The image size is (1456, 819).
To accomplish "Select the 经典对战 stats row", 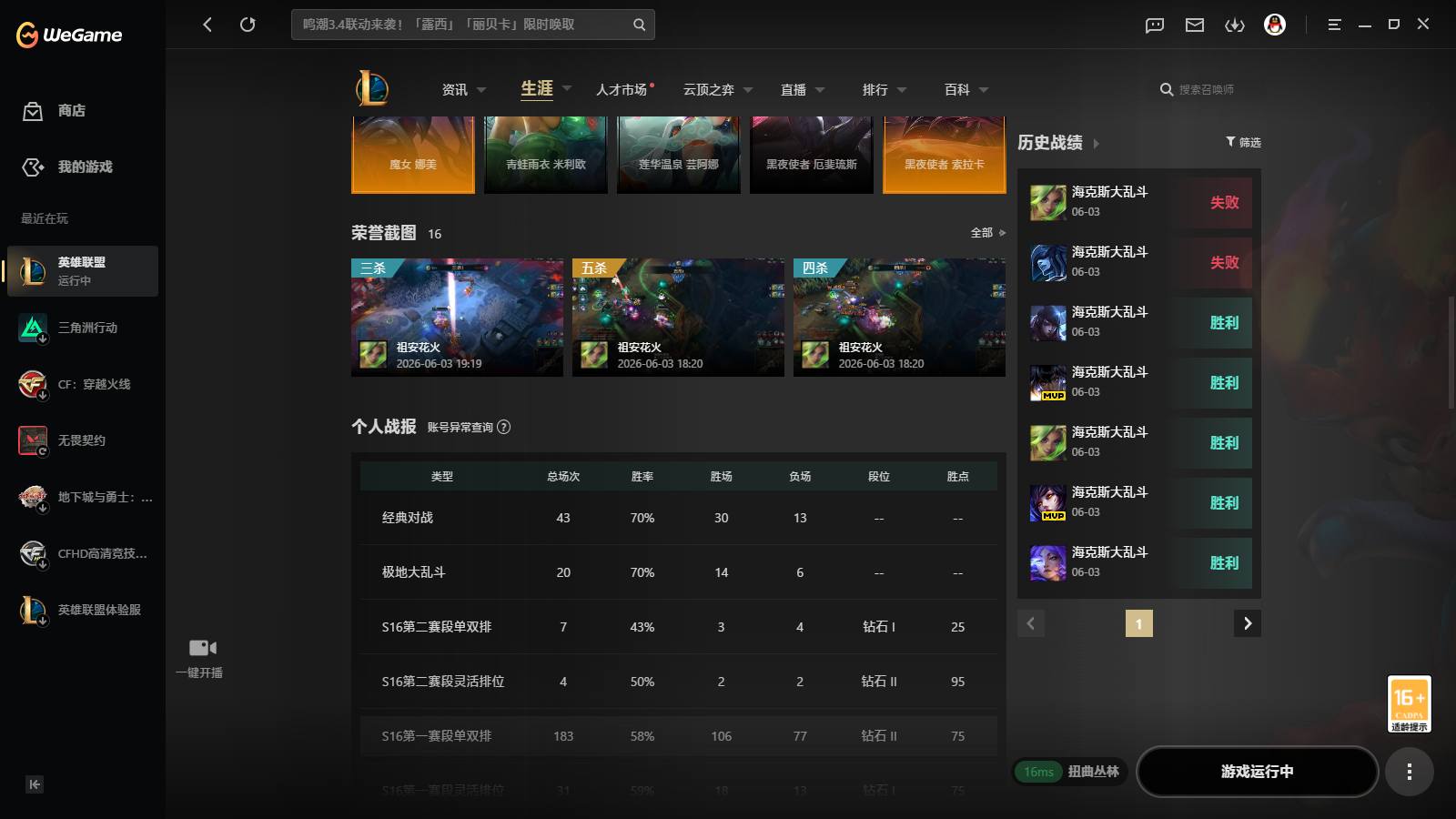I will point(679,518).
